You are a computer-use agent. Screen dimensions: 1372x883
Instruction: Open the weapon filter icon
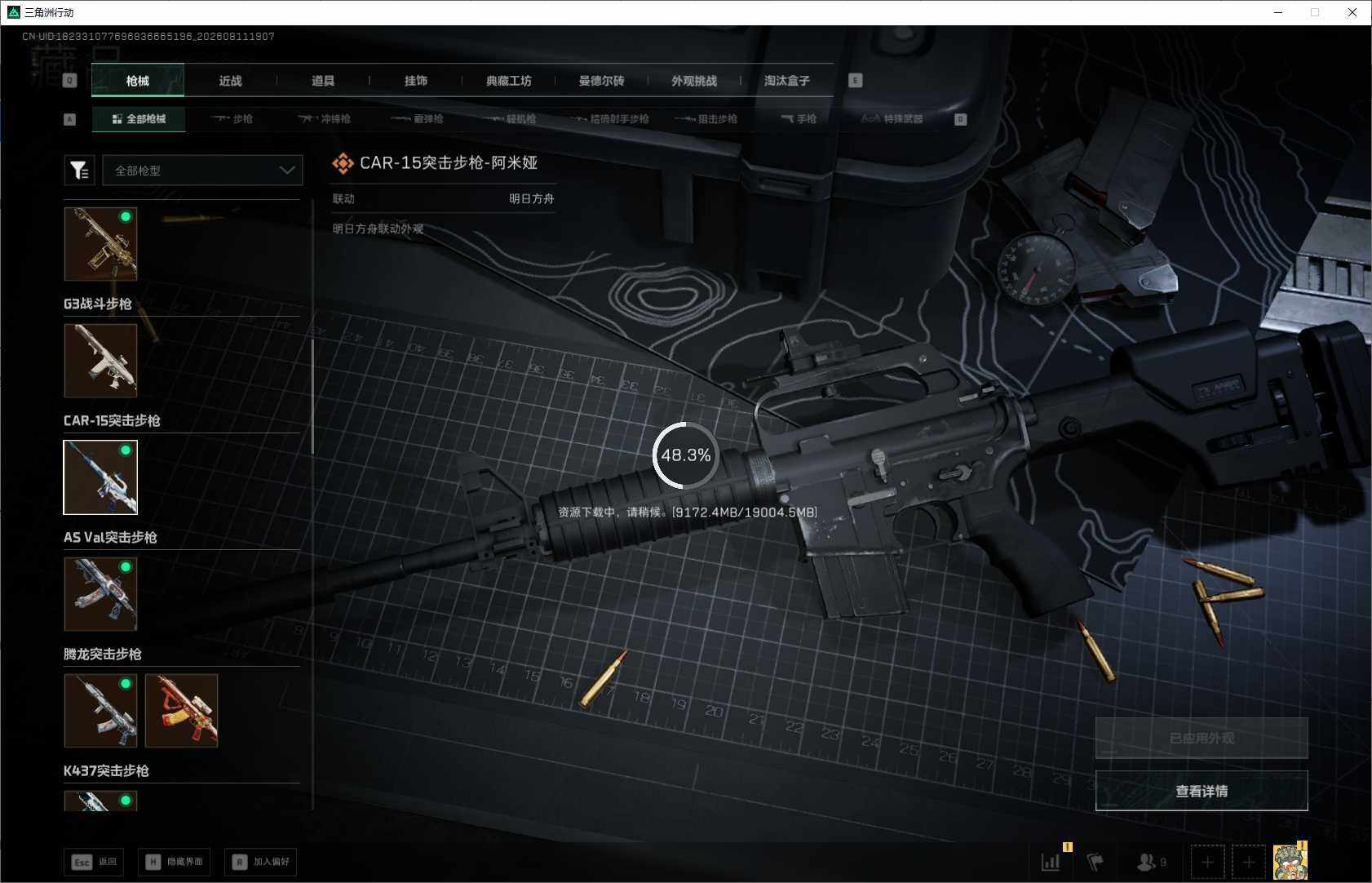(x=79, y=170)
